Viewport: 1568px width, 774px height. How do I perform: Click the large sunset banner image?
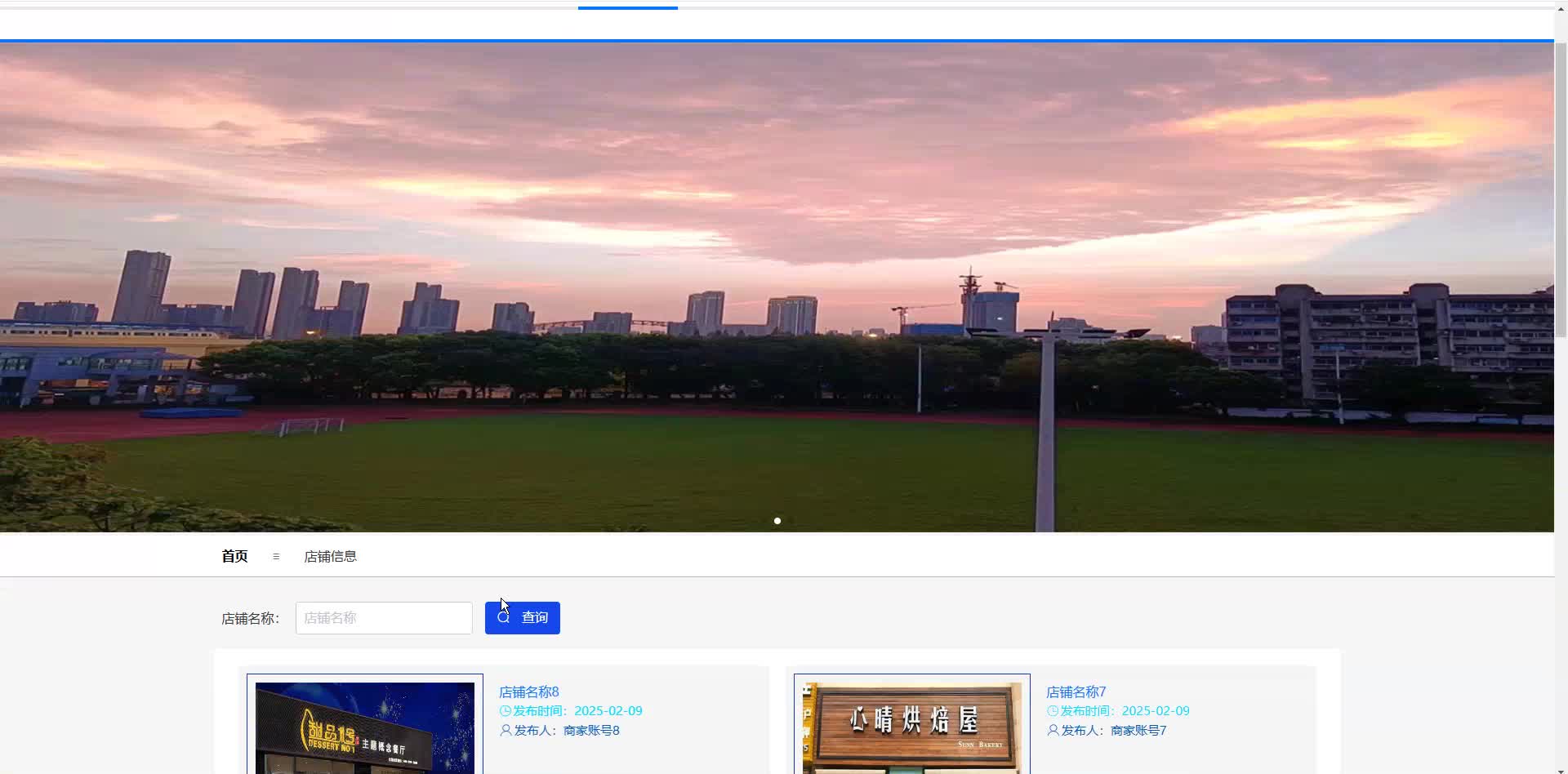click(x=776, y=286)
